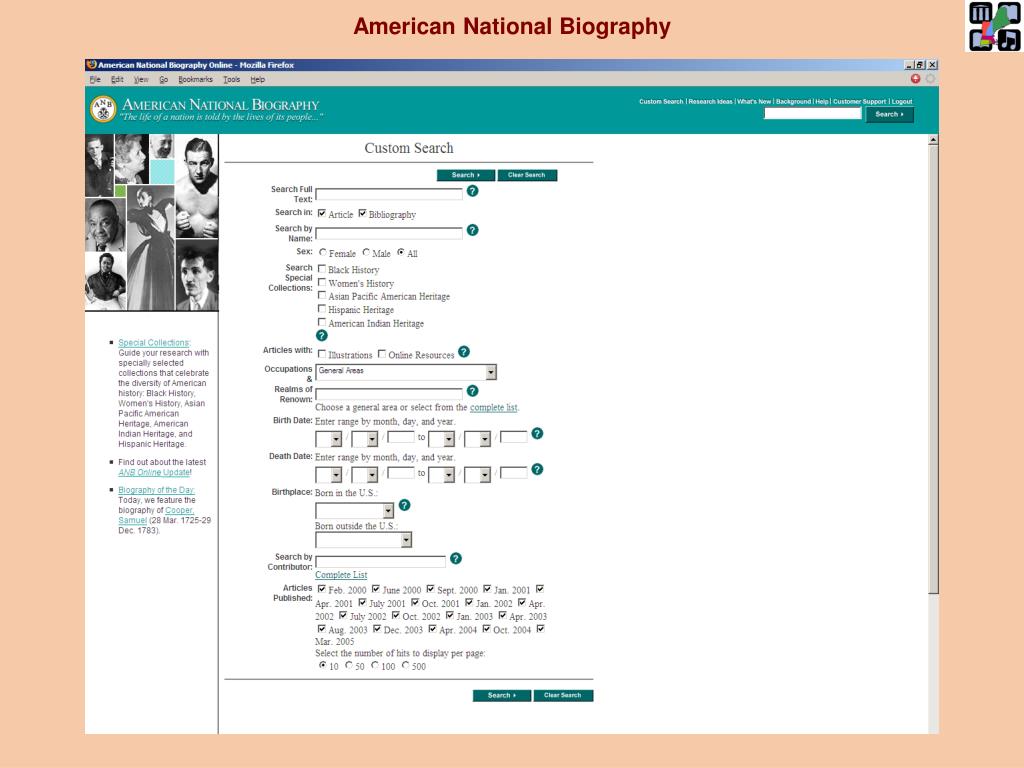The height and width of the screenshot is (768, 1024).
Task: Click the Search Full Text input field
Action: pos(389,194)
